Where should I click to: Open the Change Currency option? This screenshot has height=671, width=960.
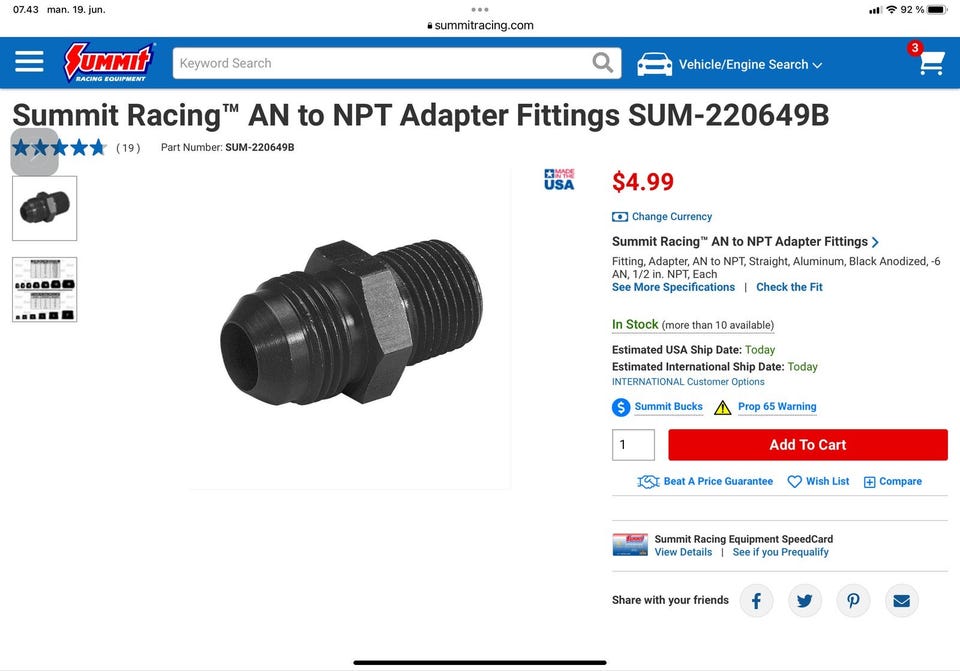[671, 217]
